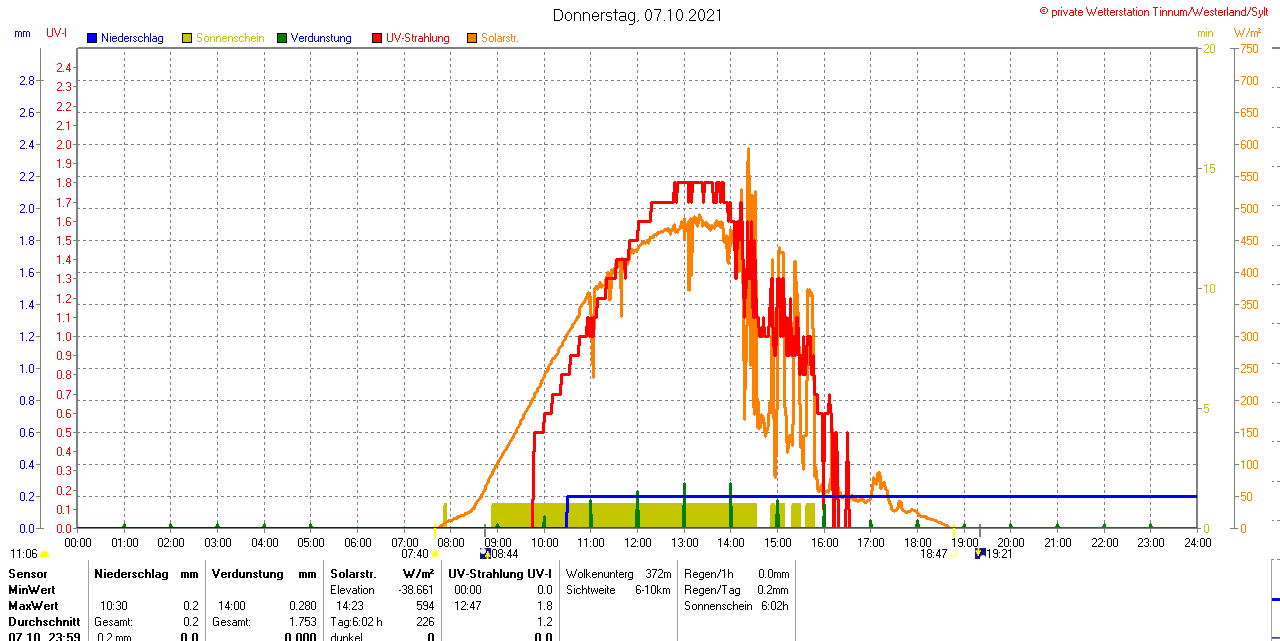The image size is (1280, 641).
Task: Click the Sonnenschein 6:02h value row
Action: pos(736,606)
